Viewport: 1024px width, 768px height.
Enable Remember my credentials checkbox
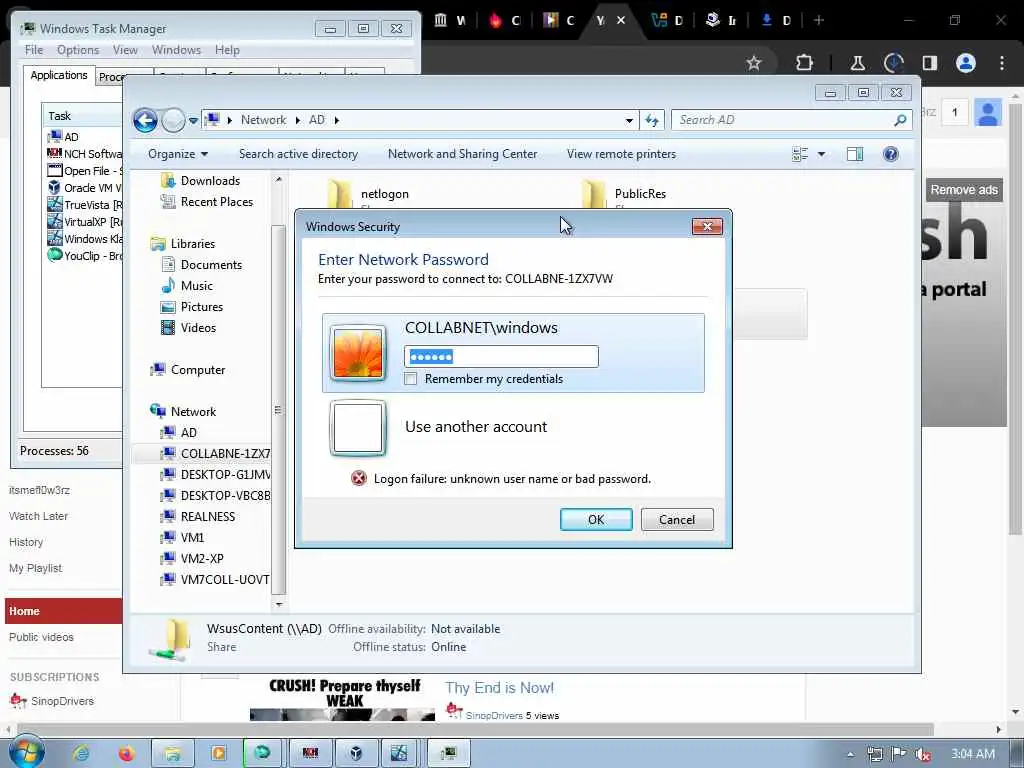[x=411, y=379]
